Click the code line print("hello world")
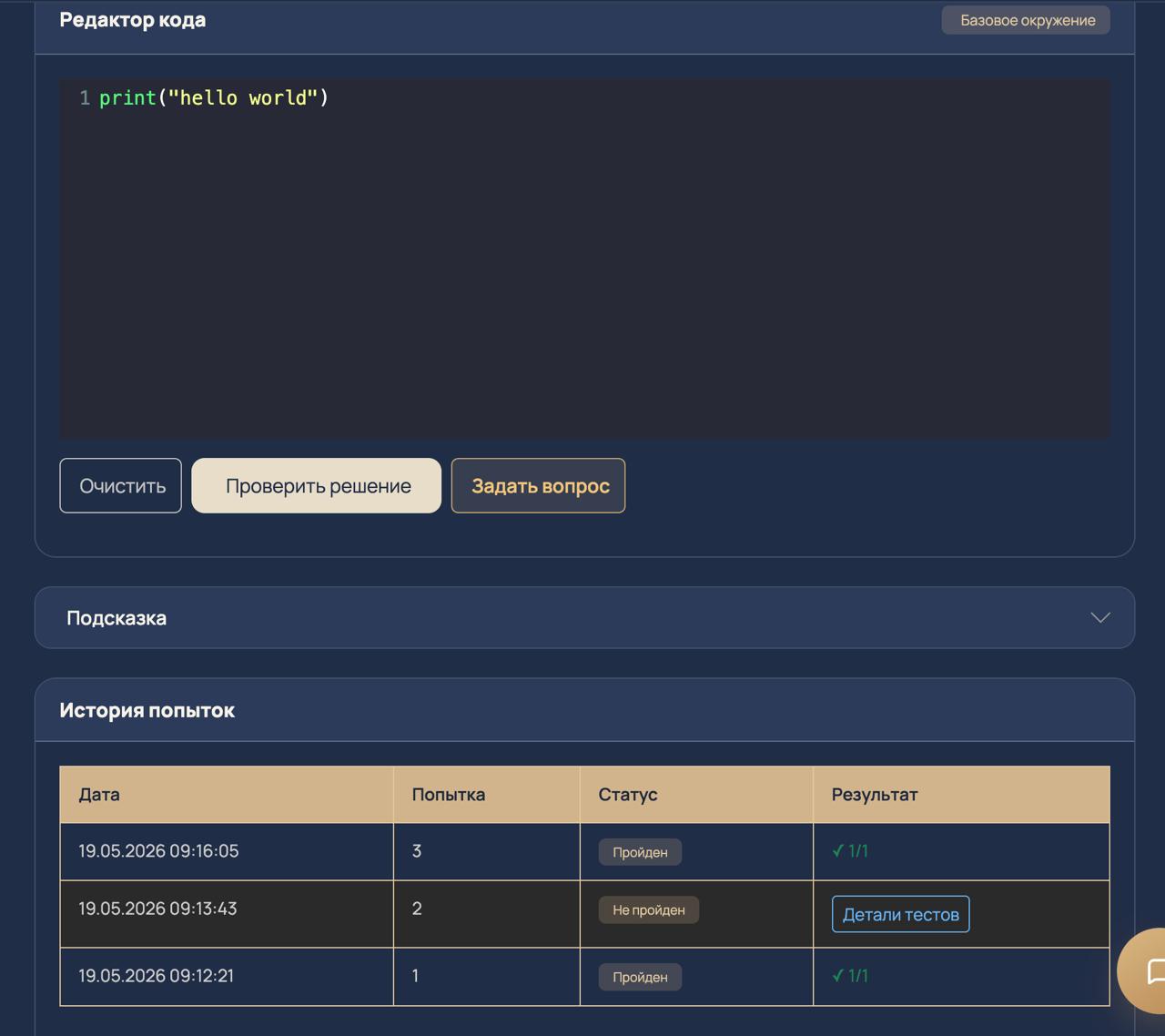This screenshot has width=1165, height=1036. pyautogui.click(x=214, y=97)
